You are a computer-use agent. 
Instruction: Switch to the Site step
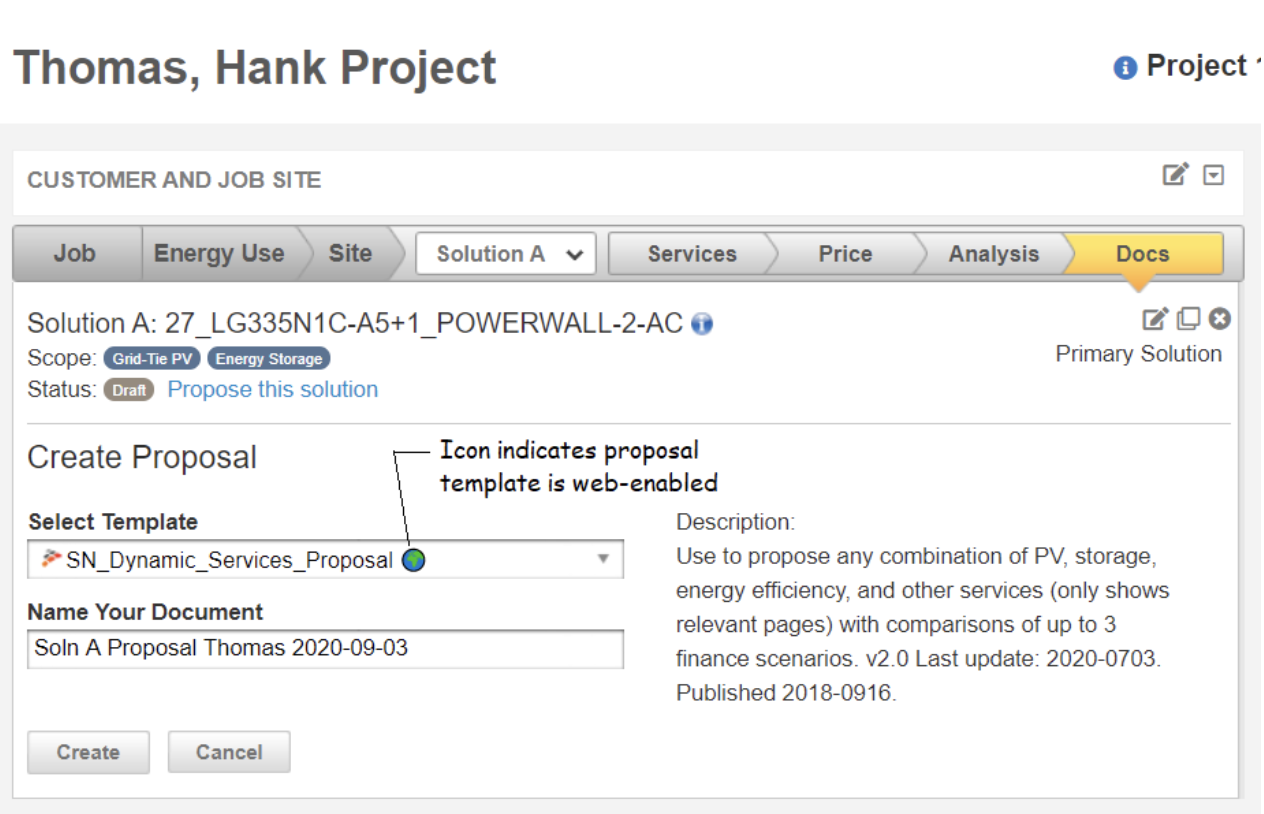(350, 254)
